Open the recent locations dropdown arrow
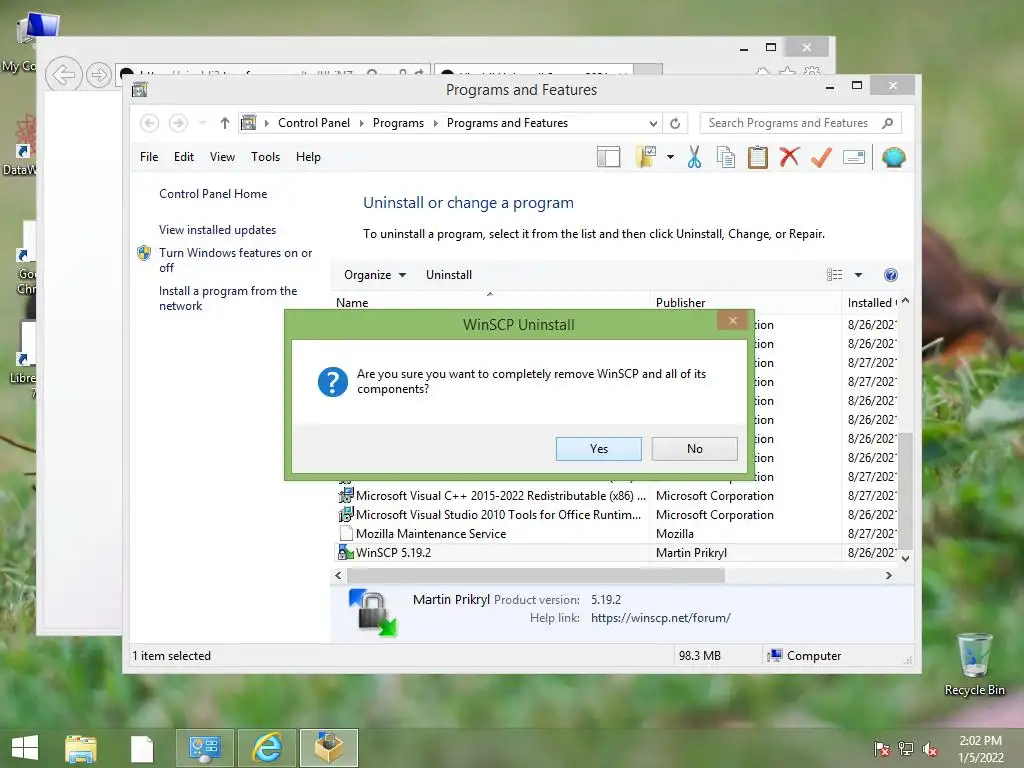Viewport: 1024px width, 768px height. (202, 123)
